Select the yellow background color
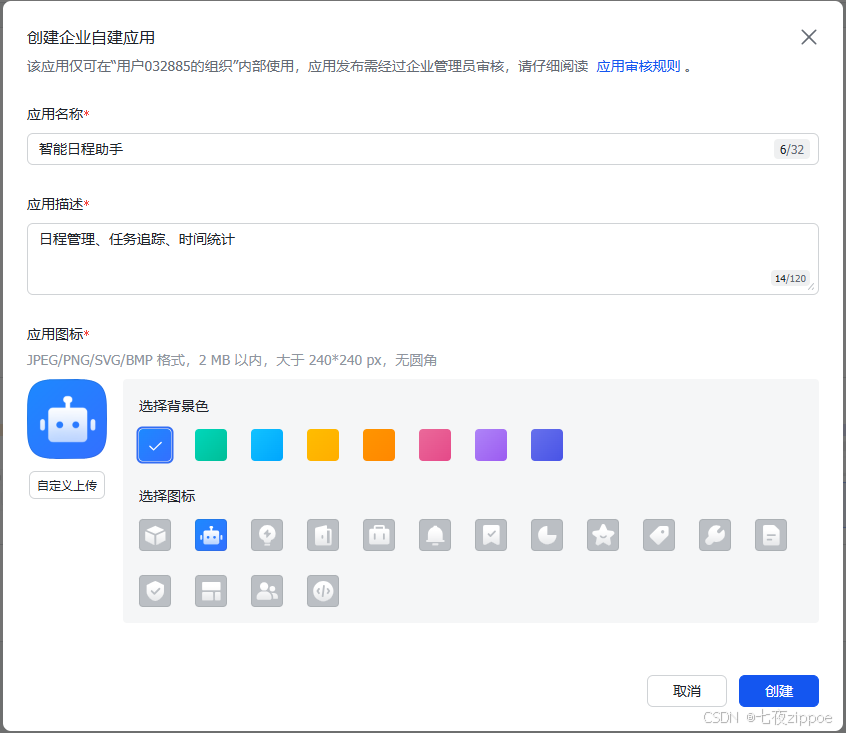 (323, 445)
